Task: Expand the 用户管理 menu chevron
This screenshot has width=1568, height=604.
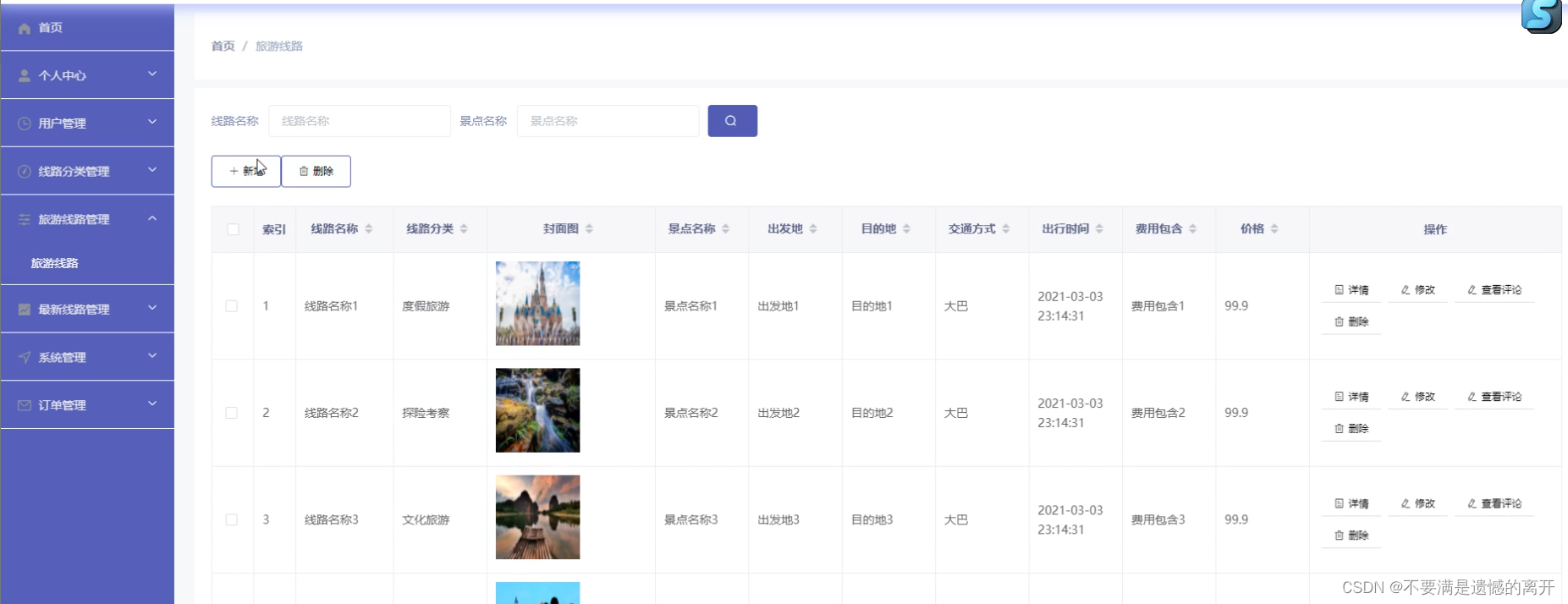Action: tap(152, 123)
